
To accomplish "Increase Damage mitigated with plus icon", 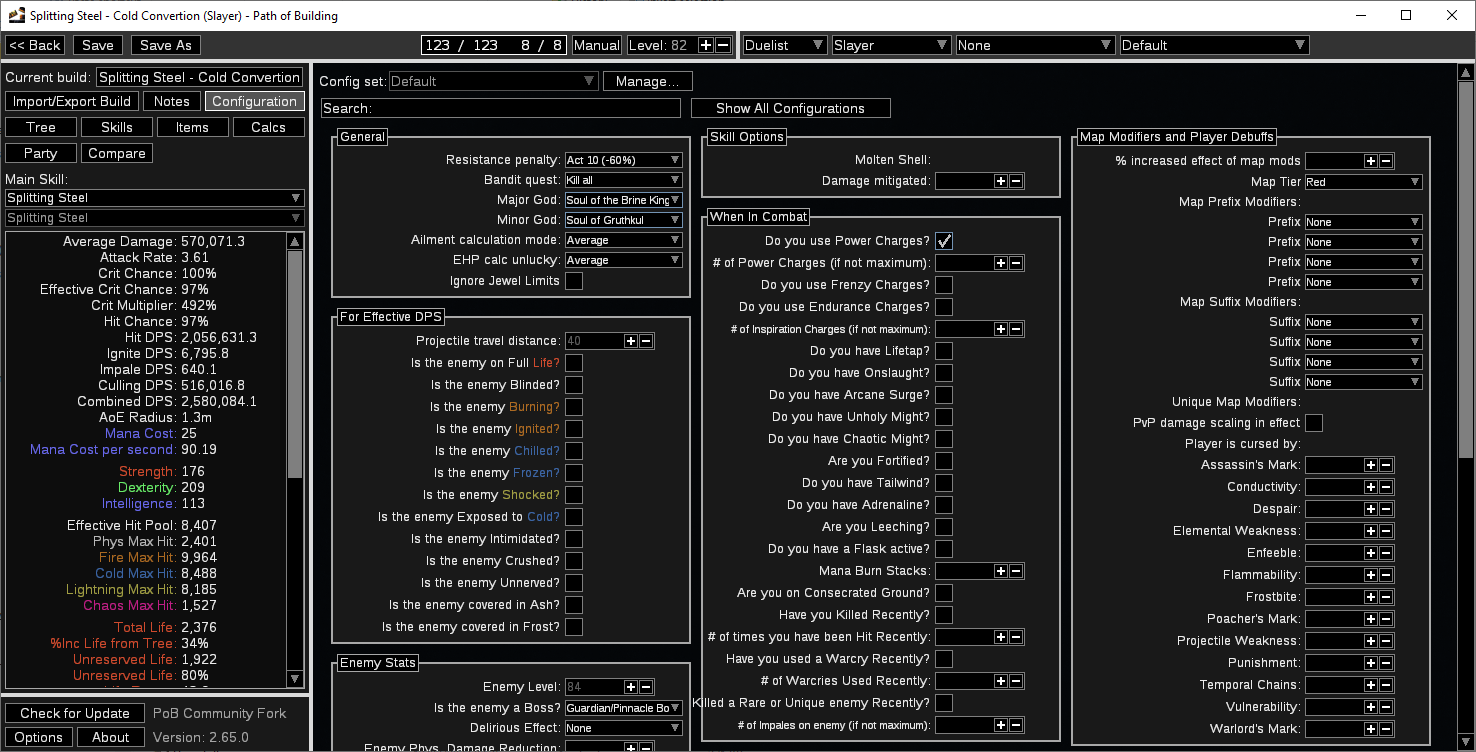I will [x=1001, y=181].
